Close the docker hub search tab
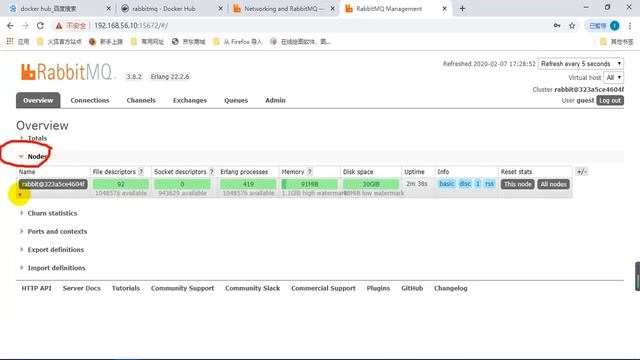640x360 pixels. [x=108, y=8]
